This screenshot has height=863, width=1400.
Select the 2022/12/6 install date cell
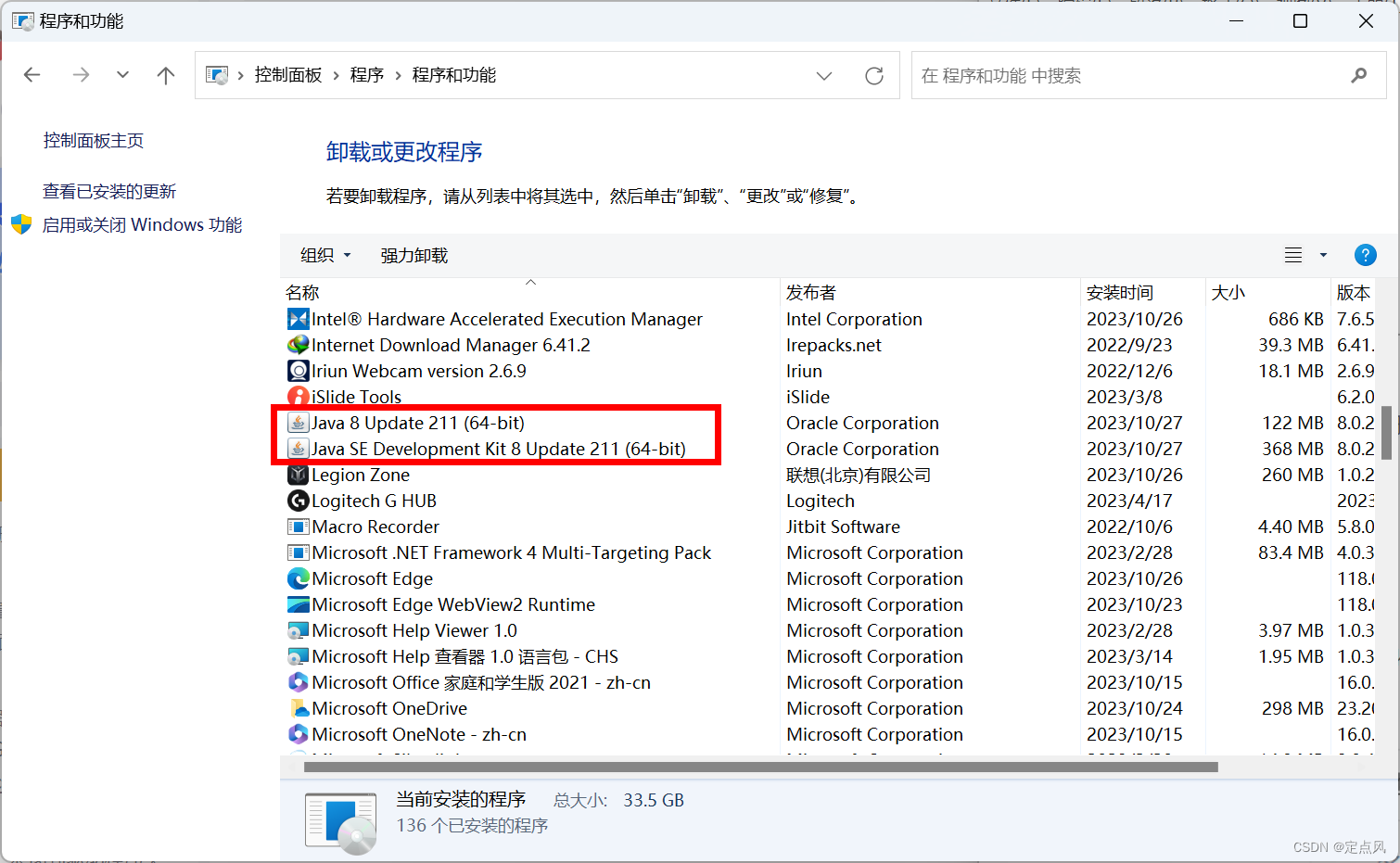coord(1129,372)
